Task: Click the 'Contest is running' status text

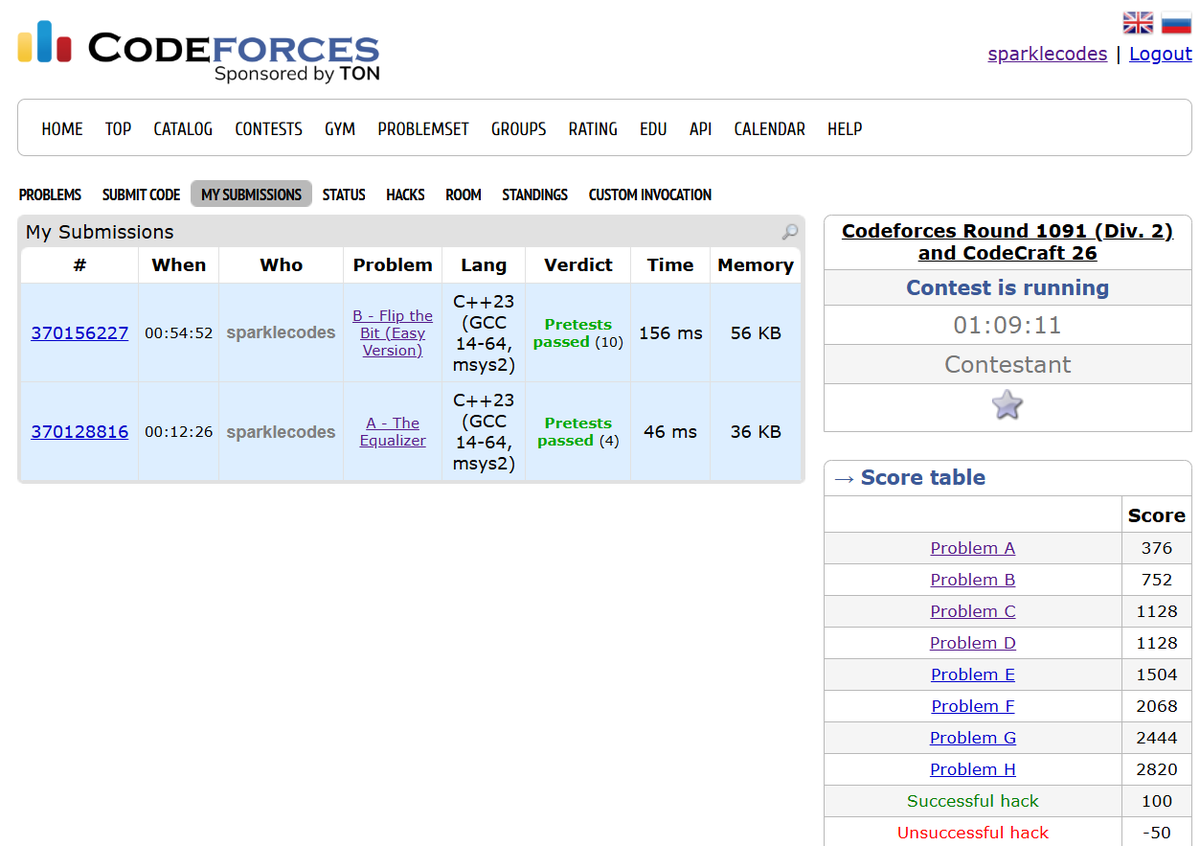Action: click(x=1007, y=288)
